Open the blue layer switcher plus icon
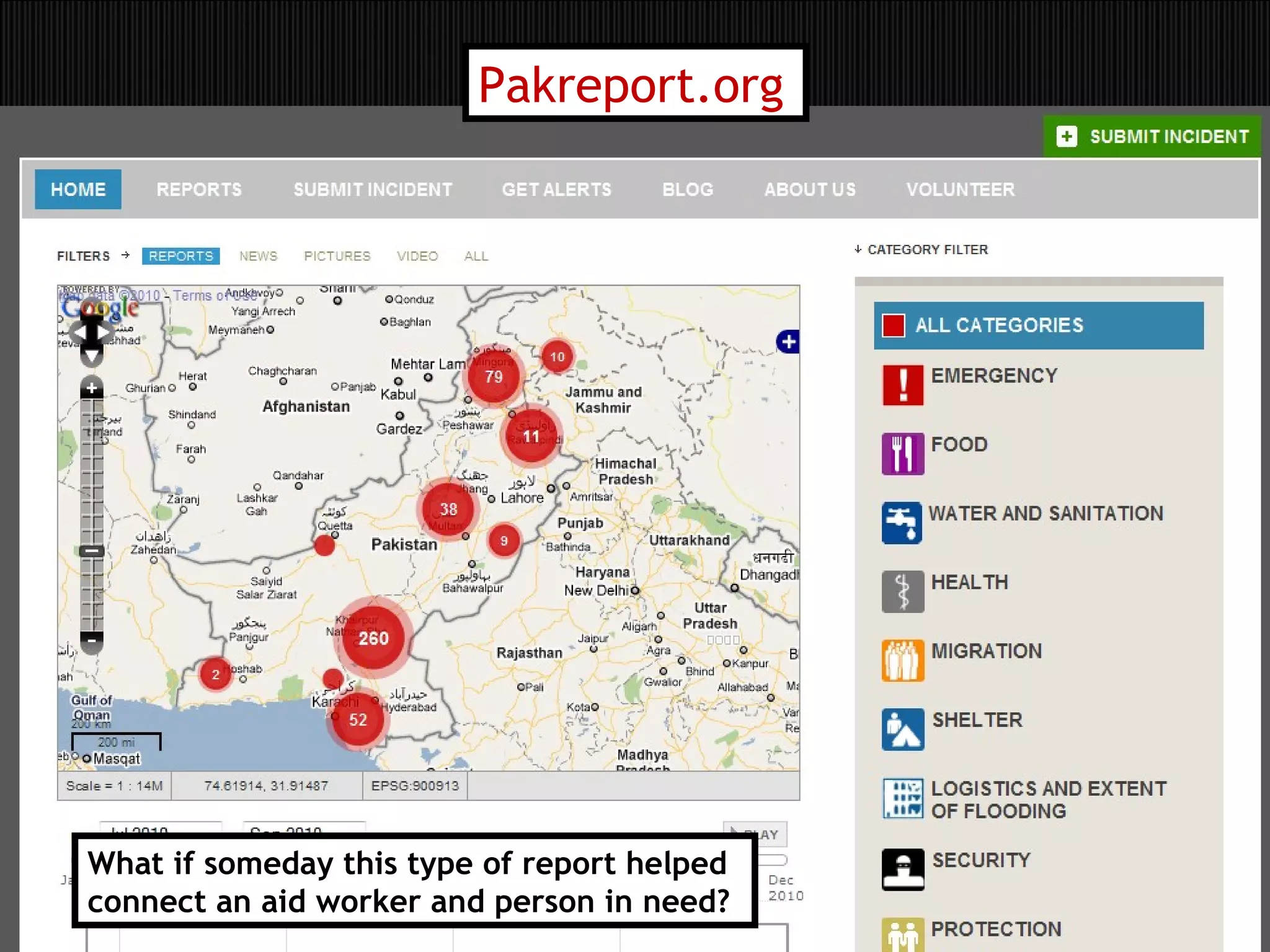The width and height of the screenshot is (1270, 952). pyautogui.click(x=788, y=342)
